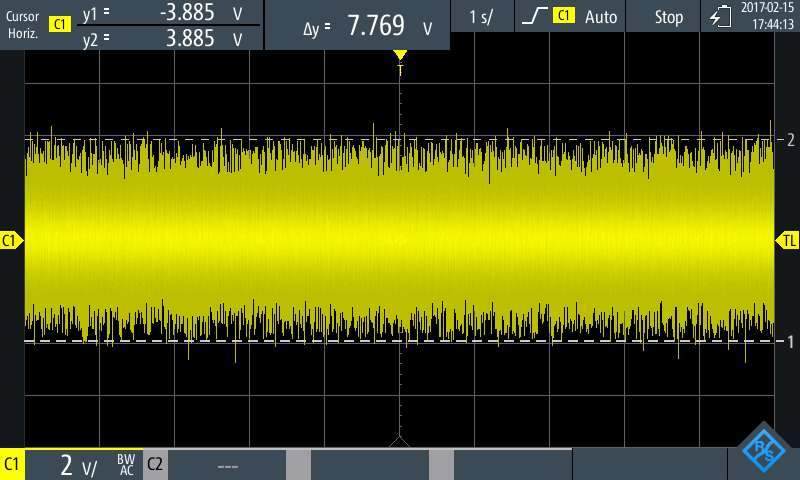Select the C1 channel ground marker

(x=11, y=240)
